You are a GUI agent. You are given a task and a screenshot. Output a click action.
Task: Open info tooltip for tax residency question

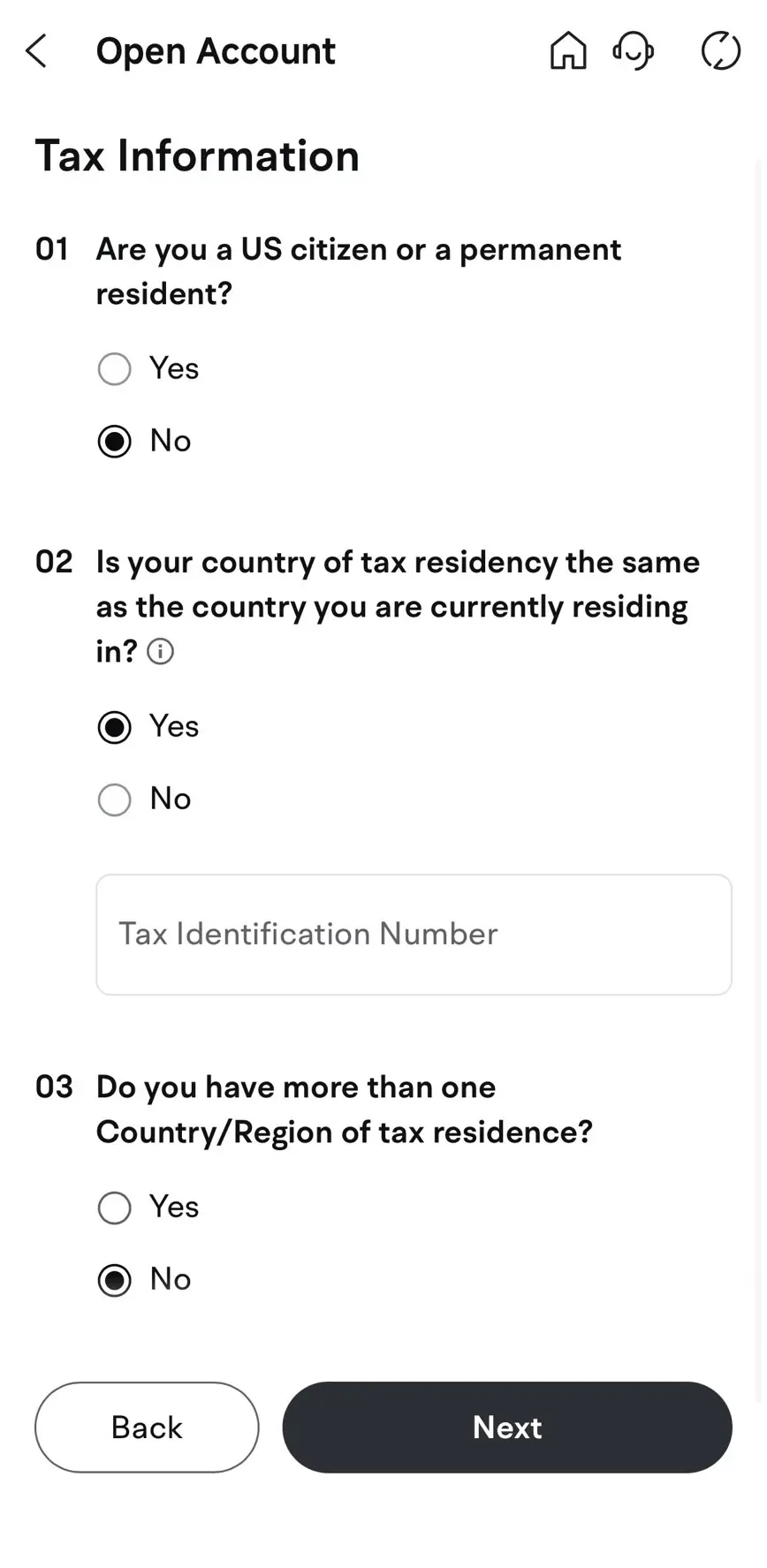[x=160, y=652]
